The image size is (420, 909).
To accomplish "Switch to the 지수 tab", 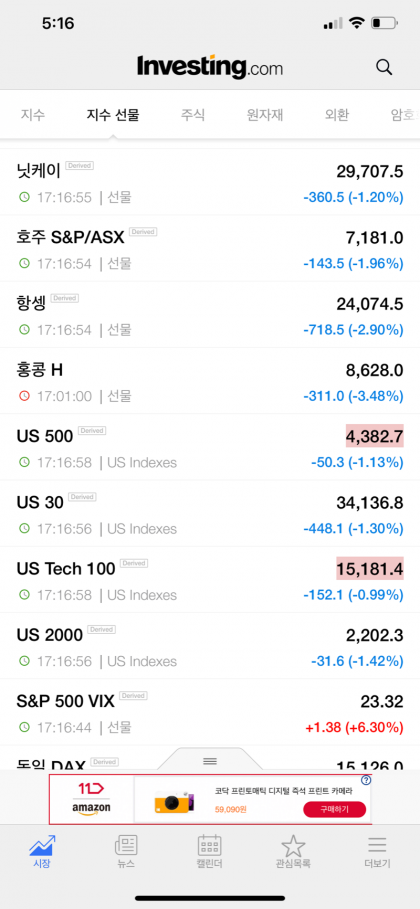I will point(32,114).
